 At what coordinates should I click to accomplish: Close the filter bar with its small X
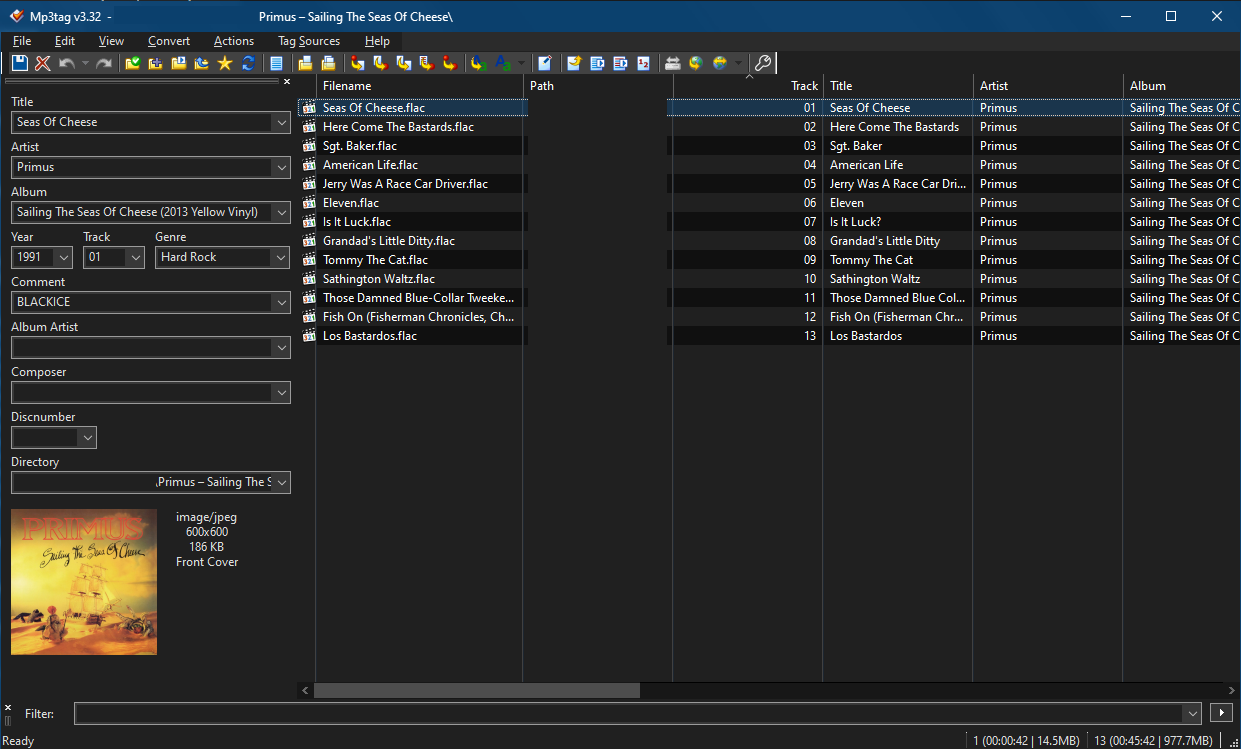coord(8,707)
